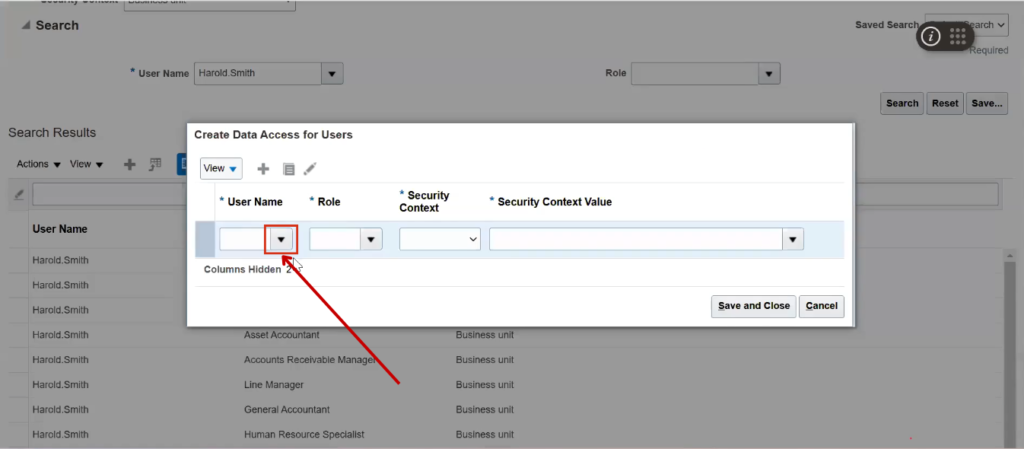Open the Security Context Value dropdown arrow

(793, 240)
